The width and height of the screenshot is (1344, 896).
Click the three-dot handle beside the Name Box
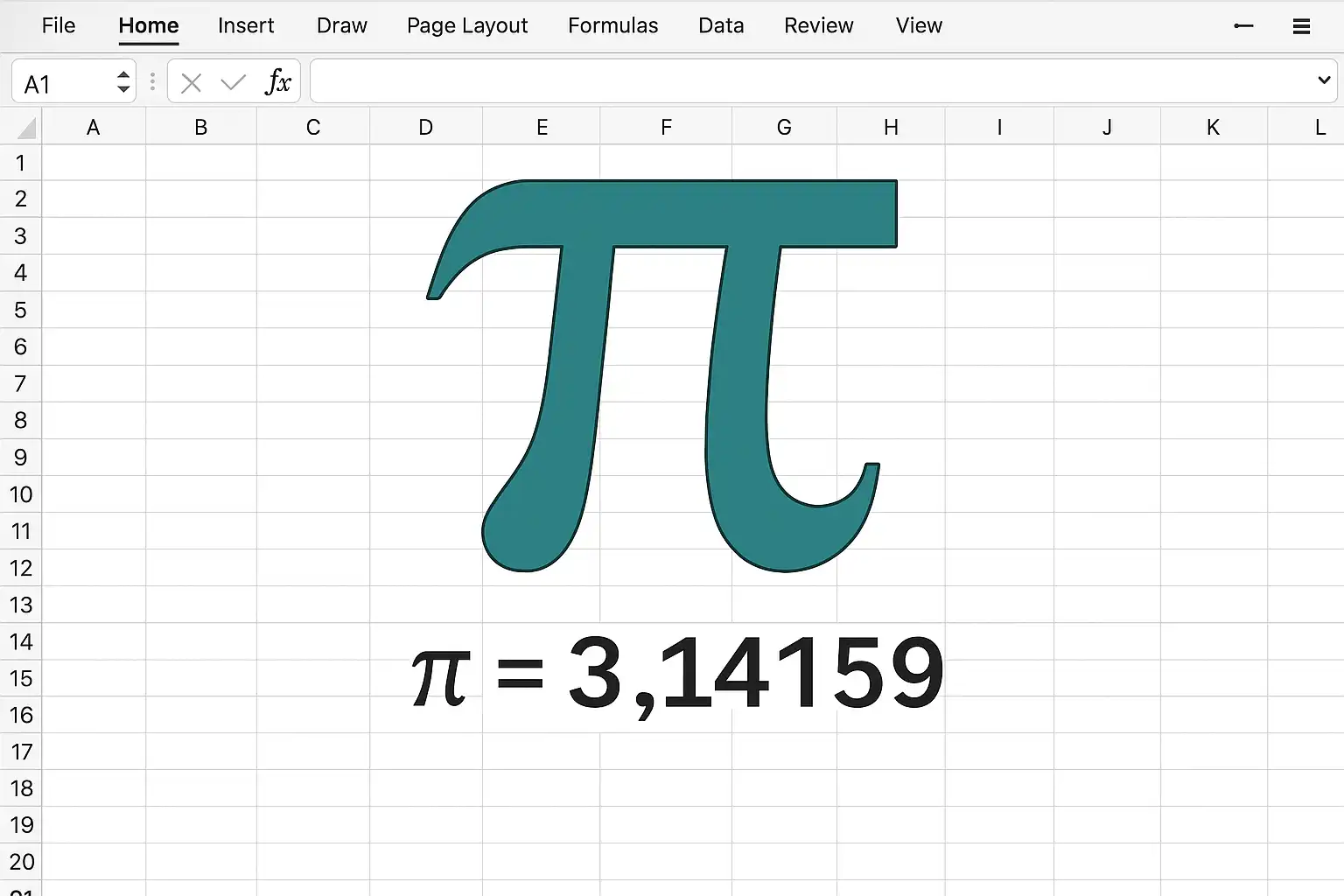(x=152, y=82)
